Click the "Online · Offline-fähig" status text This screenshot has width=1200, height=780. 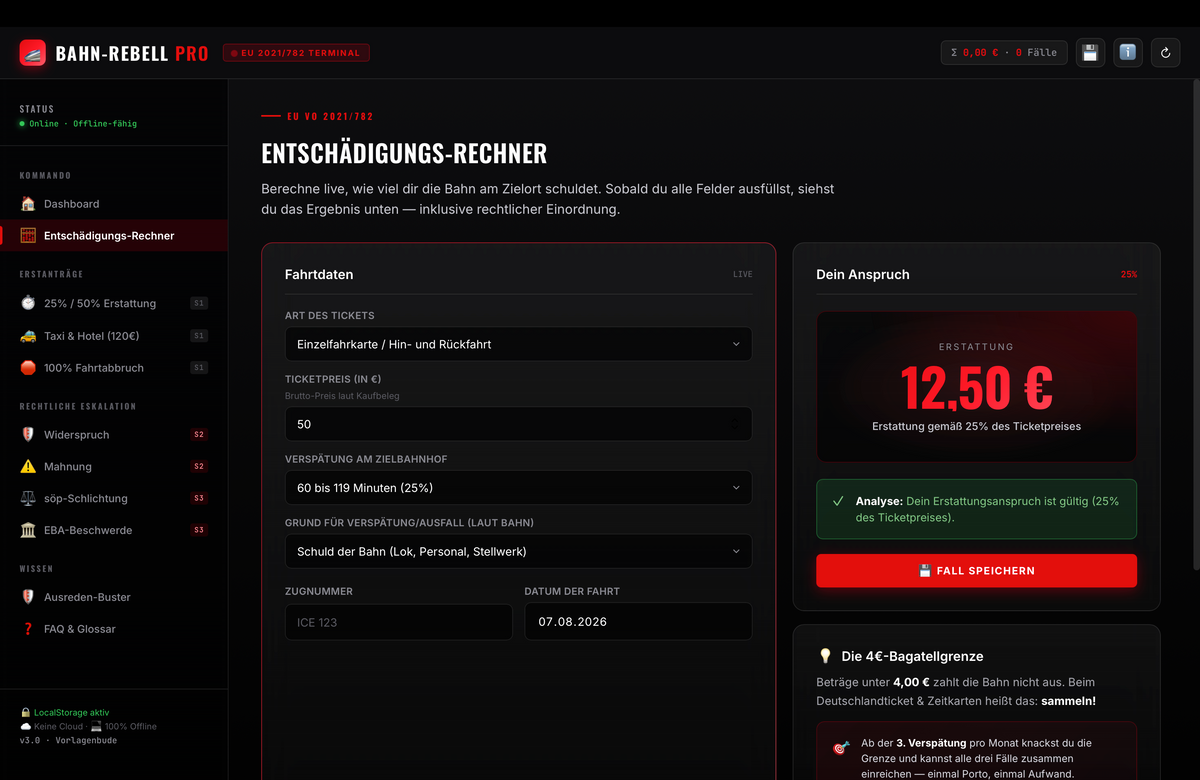point(83,124)
